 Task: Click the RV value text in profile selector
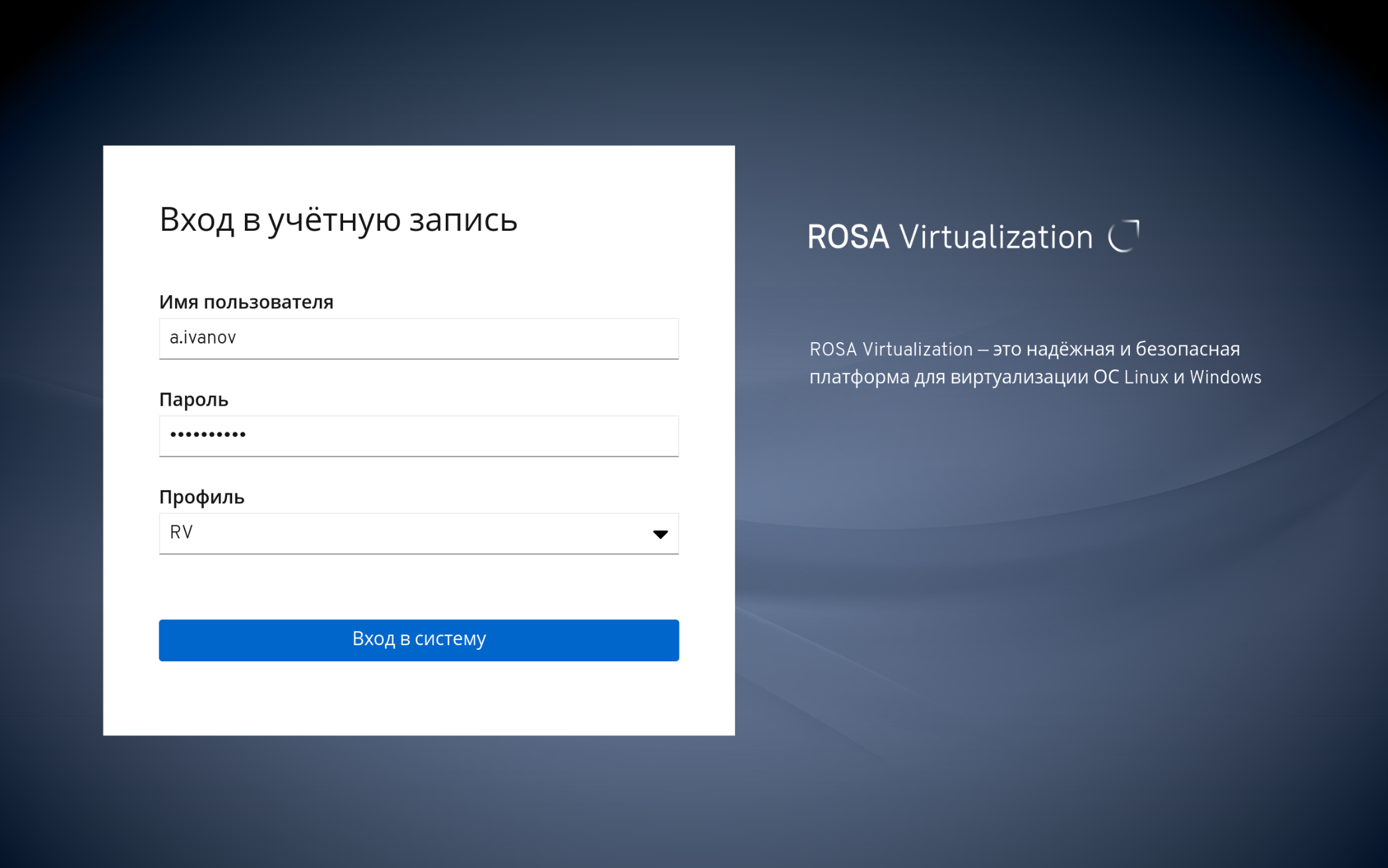[x=181, y=532]
